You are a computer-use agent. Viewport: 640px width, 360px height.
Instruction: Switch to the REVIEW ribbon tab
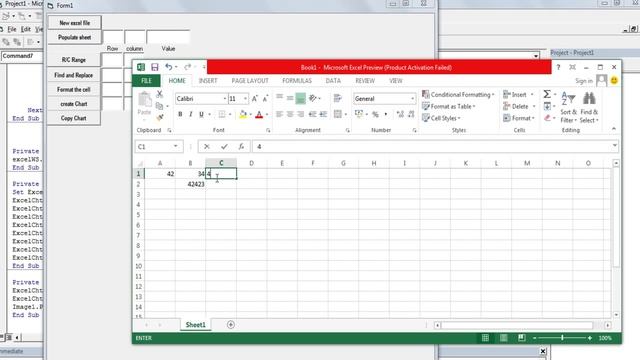(365, 81)
